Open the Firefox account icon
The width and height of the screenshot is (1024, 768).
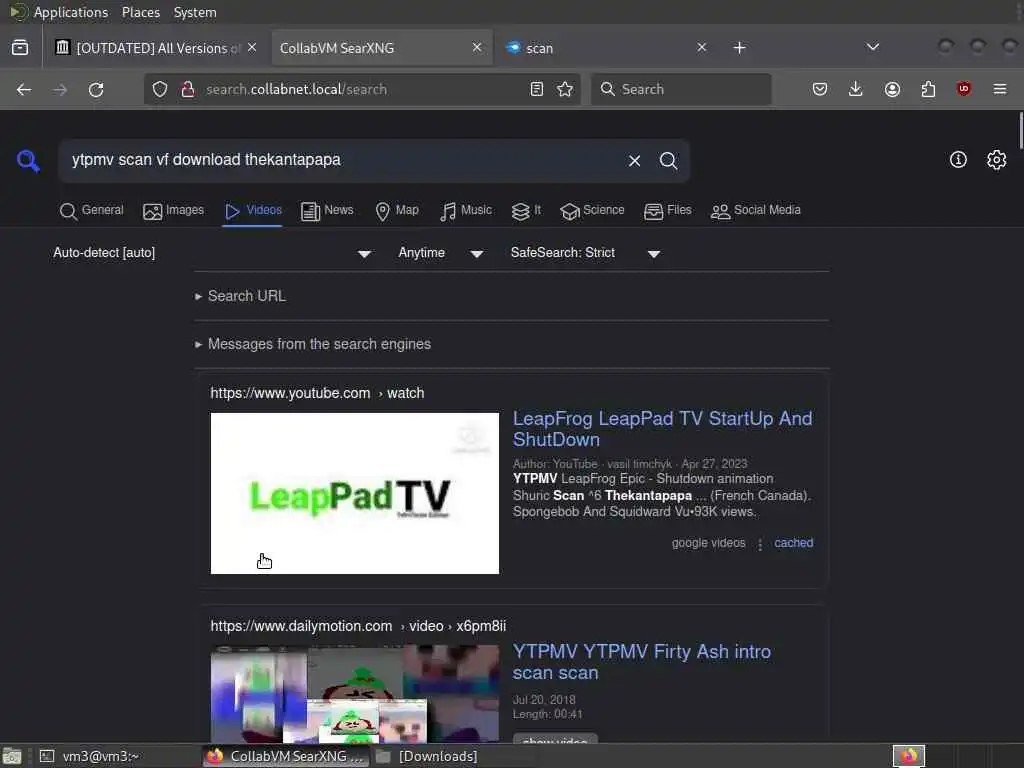tap(892, 89)
